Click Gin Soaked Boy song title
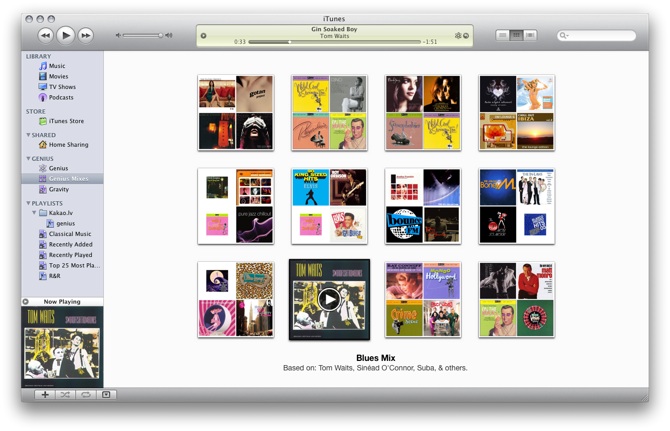Image resolution: width=670 pixels, height=431 pixels. pyautogui.click(x=334, y=29)
